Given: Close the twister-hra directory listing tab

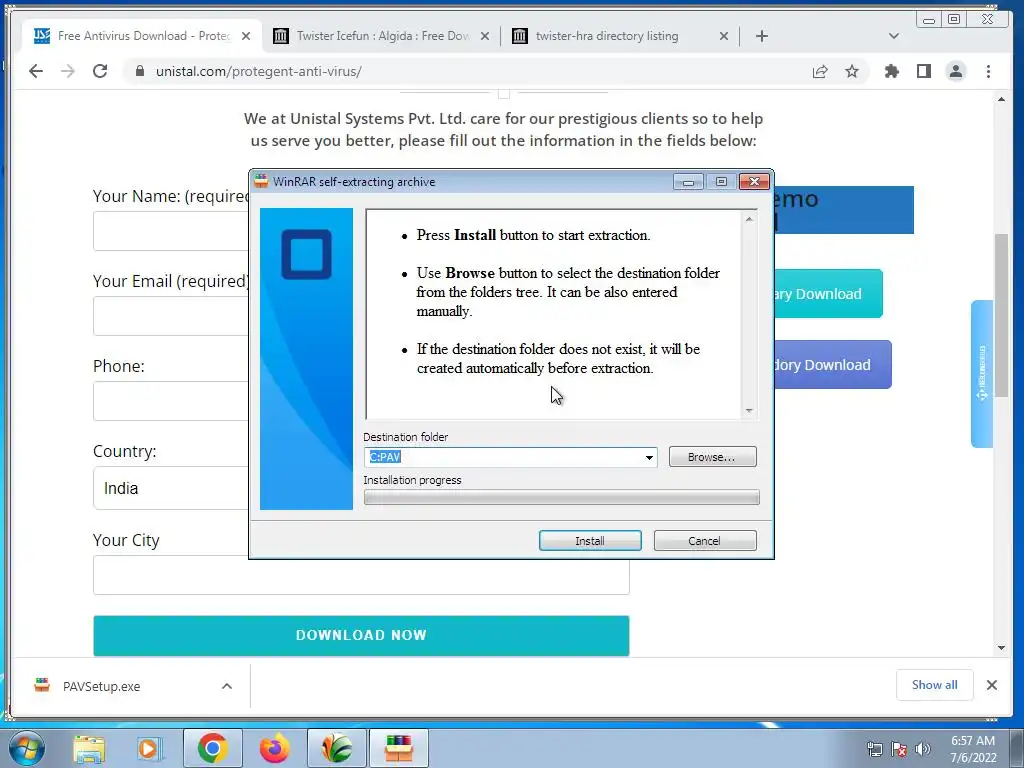Looking at the screenshot, I should click(x=724, y=37).
